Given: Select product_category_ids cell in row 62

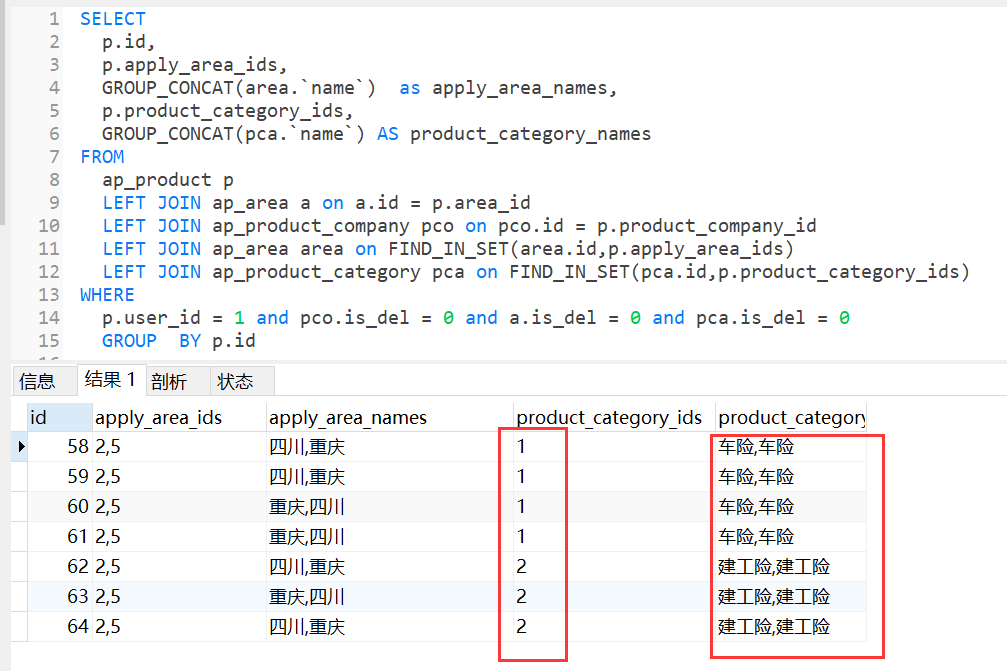Looking at the screenshot, I should coord(614,566).
